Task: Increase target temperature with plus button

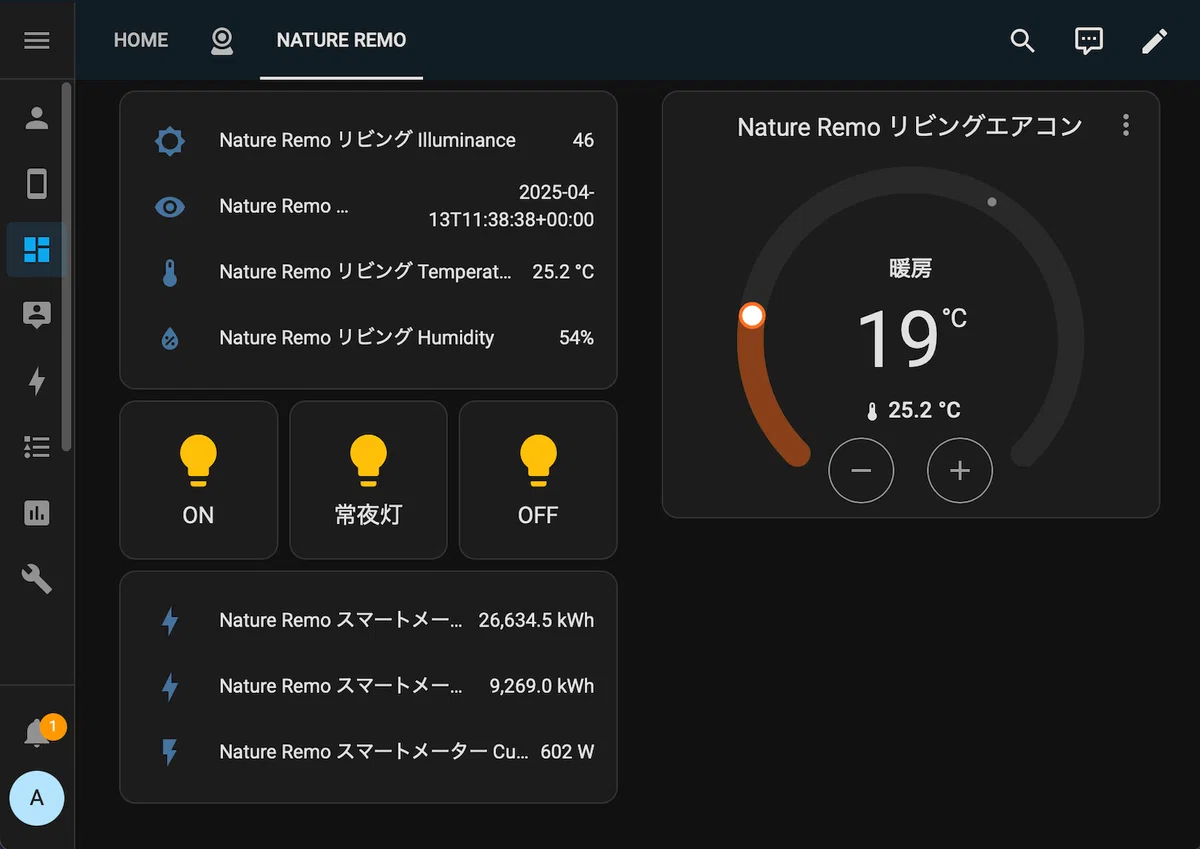Action: coord(960,470)
